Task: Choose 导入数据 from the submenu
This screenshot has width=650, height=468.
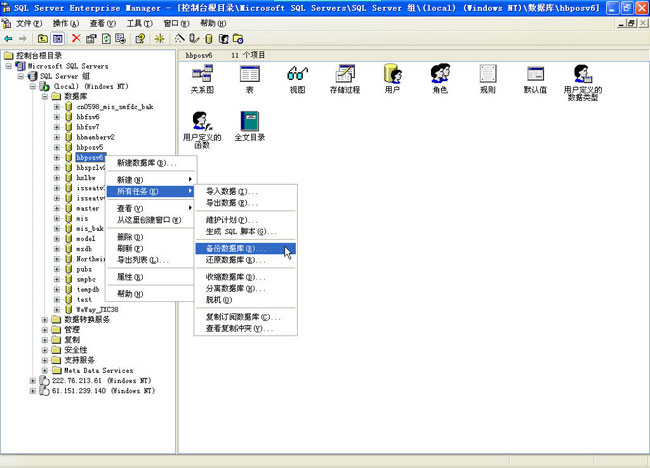Action: point(245,192)
